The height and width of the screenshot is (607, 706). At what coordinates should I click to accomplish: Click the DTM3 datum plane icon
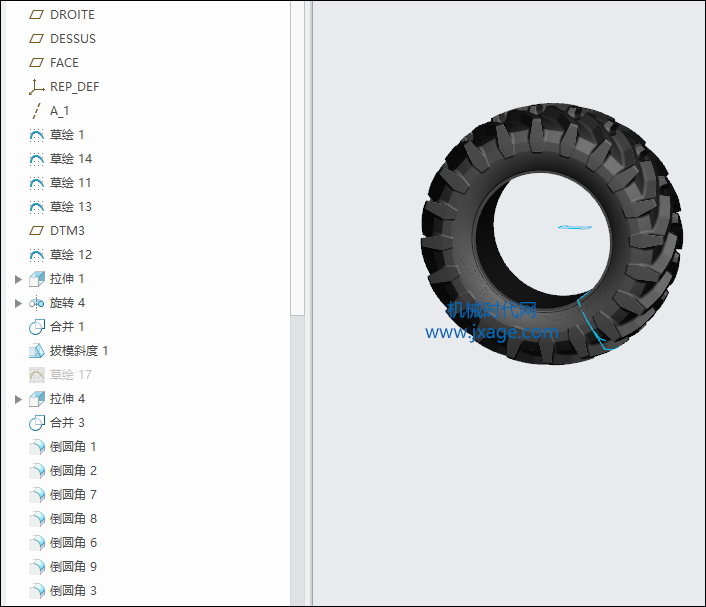(x=36, y=231)
